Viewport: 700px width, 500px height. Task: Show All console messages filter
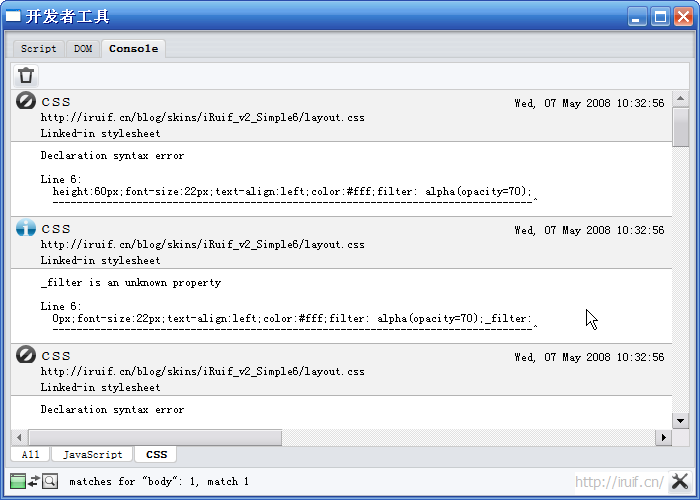coord(31,454)
